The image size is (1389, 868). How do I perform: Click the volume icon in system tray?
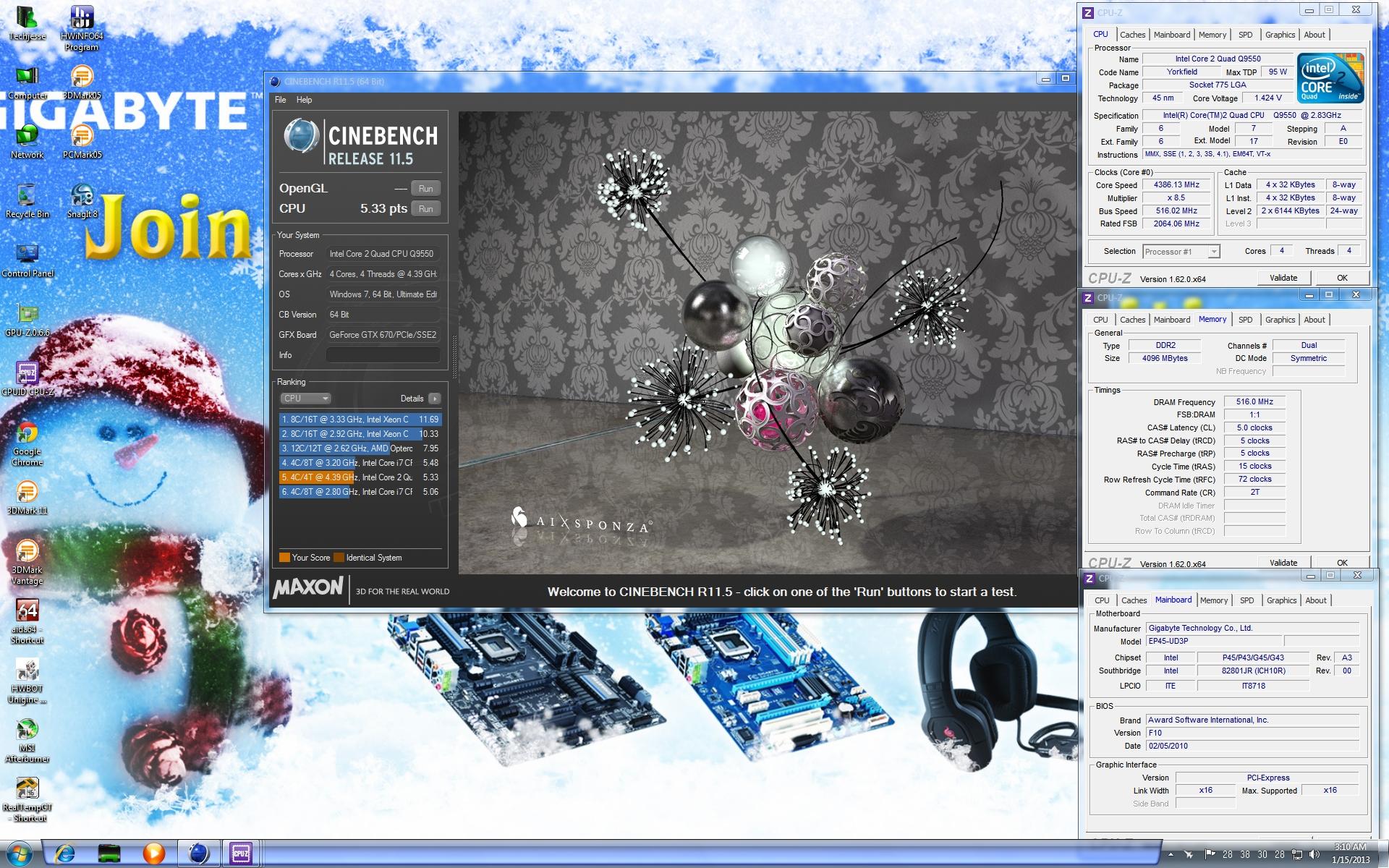[x=1313, y=854]
